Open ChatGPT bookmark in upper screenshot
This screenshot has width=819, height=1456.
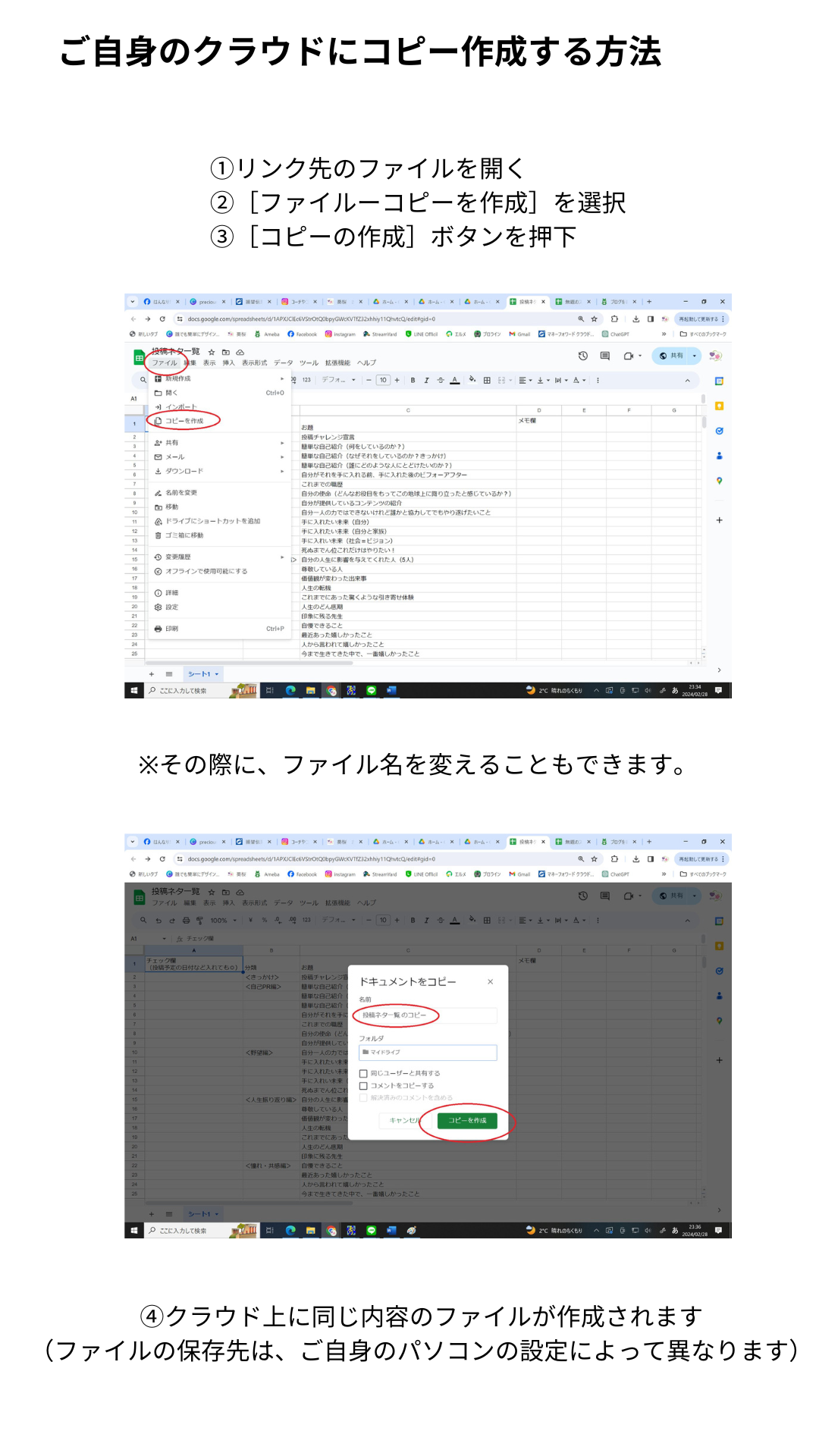click(615, 334)
